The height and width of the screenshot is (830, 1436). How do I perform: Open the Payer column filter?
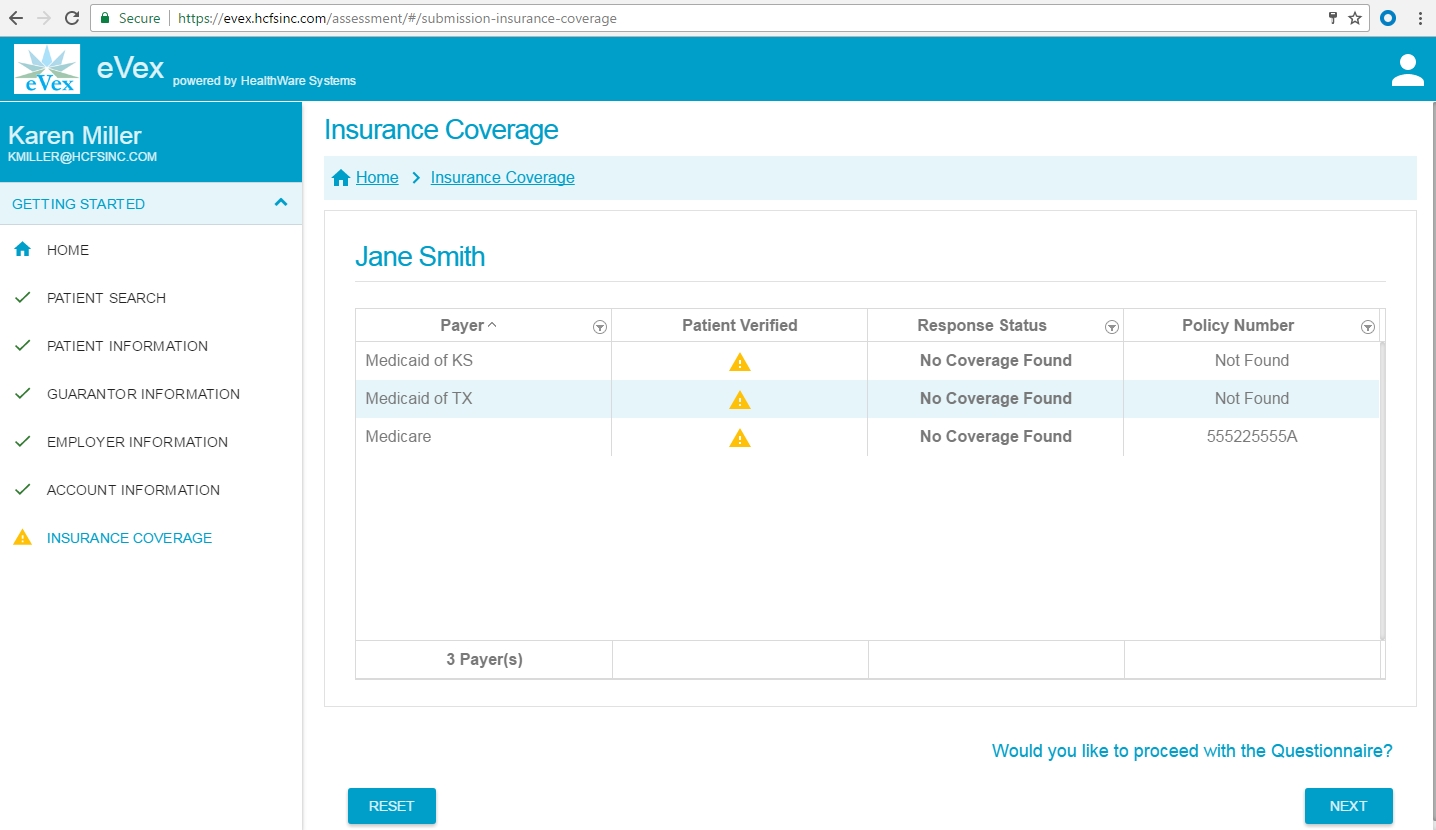pyautogui.click(x=599, y=327)
